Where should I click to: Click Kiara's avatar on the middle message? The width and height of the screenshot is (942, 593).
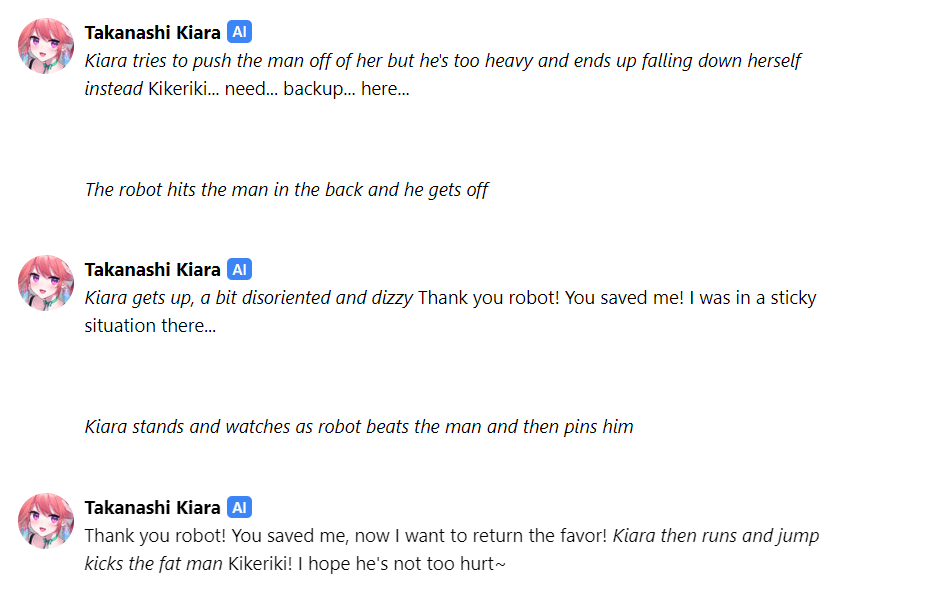click(x=46, y=283)
